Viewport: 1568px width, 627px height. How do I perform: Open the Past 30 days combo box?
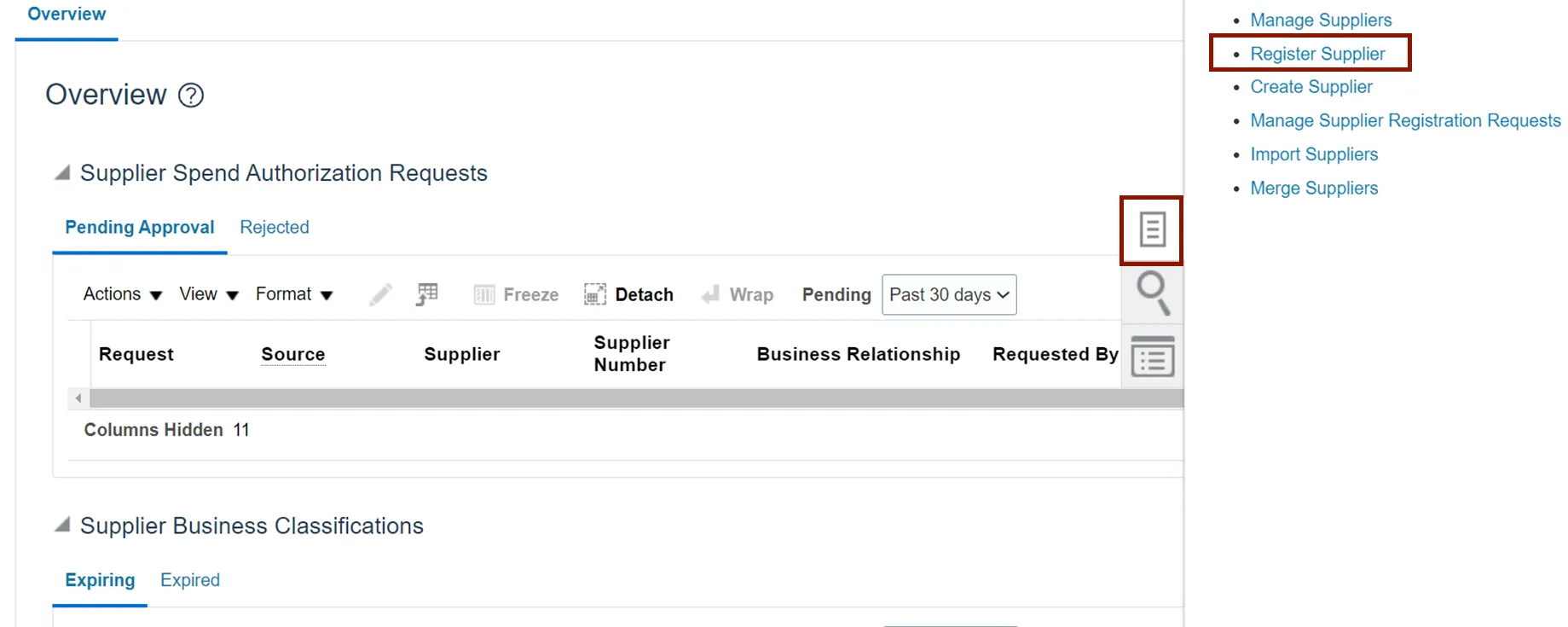click(949, 295)
